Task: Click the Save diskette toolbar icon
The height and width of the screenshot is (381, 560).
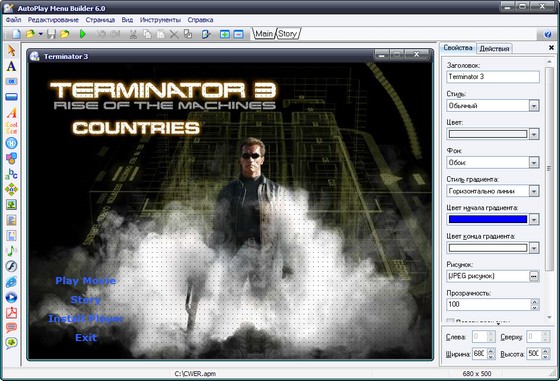Action: point(51,34)
